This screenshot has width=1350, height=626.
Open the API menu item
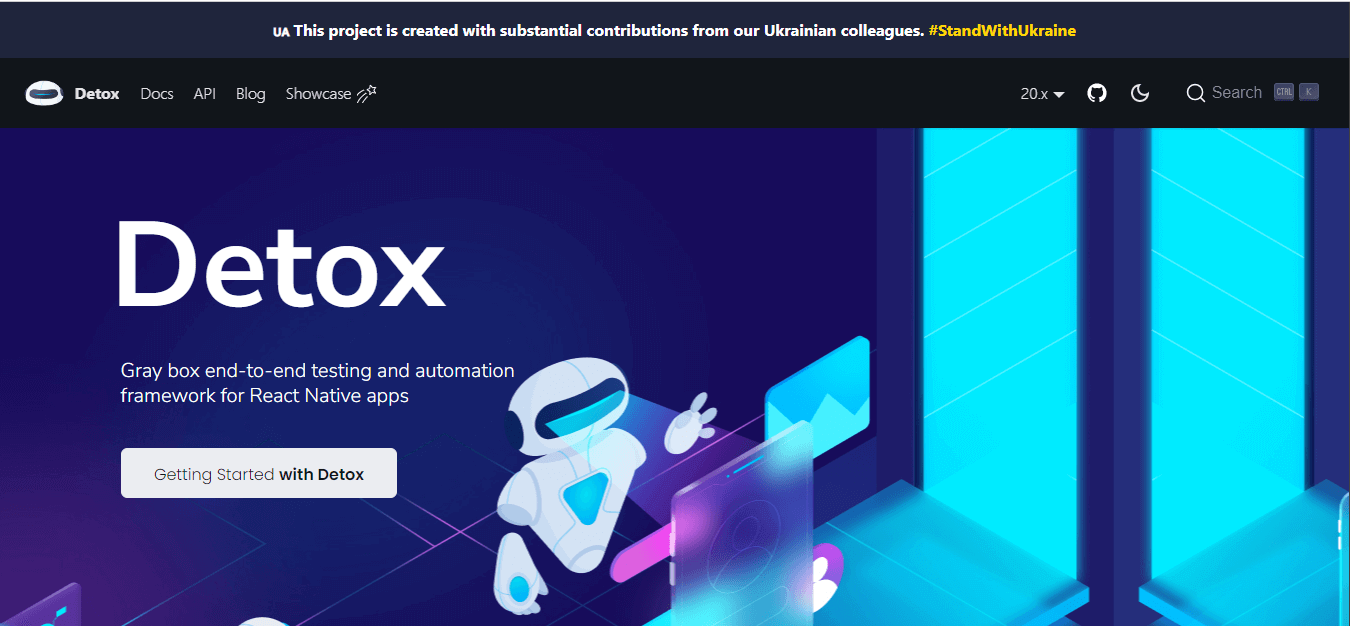(205, 94)
